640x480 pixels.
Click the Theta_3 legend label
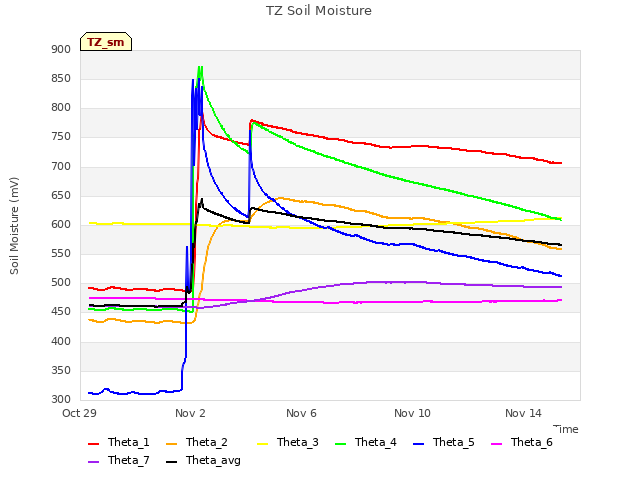coord(298,442)
